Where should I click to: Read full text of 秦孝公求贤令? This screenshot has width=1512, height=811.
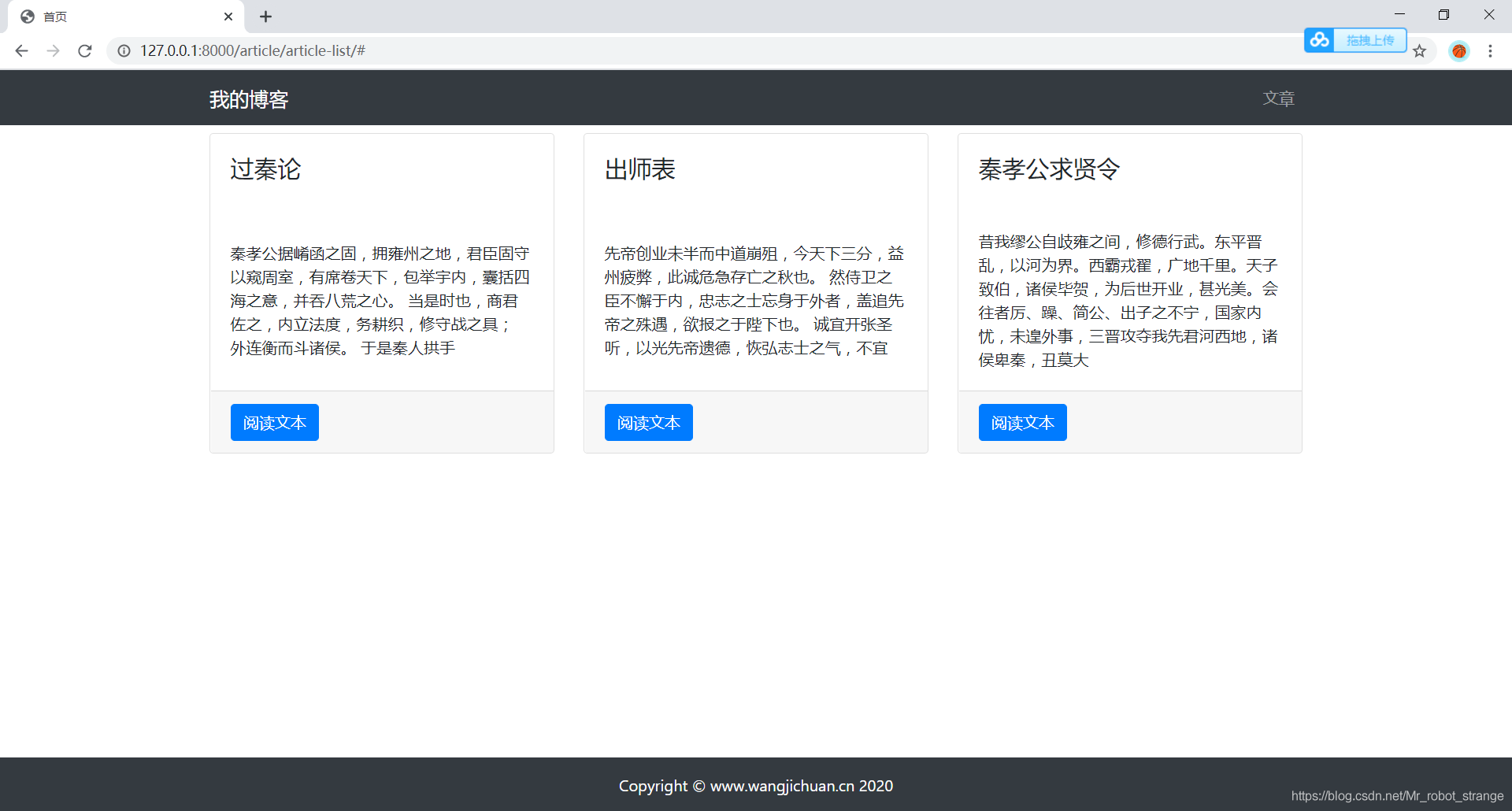(1023, 423)
